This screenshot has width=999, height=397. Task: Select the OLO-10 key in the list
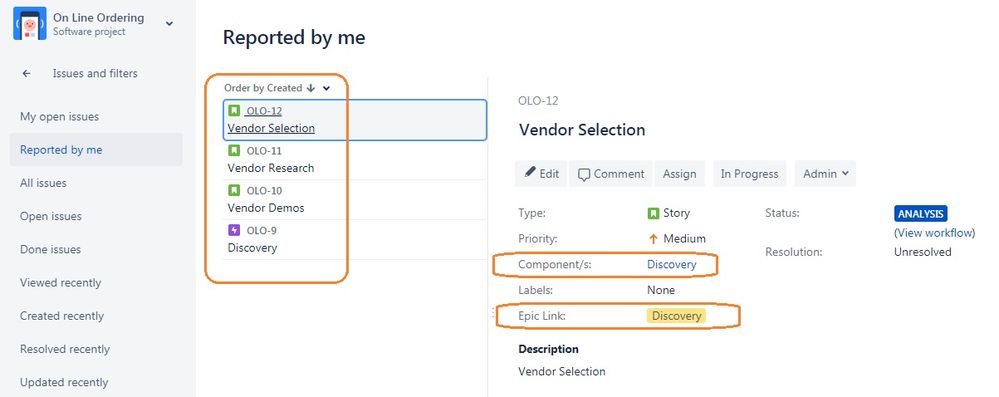(x=264, y=191)
